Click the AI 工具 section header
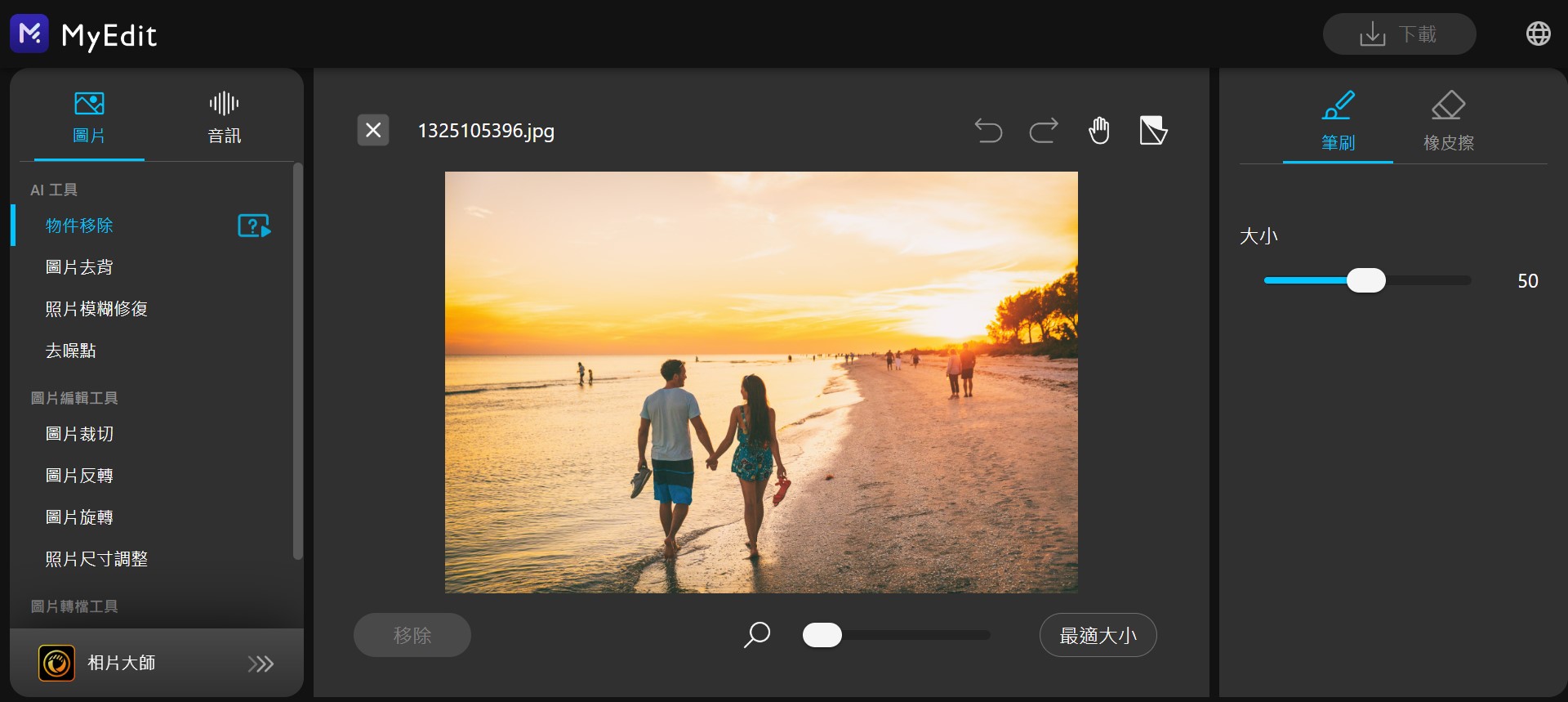The width and height of the screenshot is (1568, 702). point(54,190)
